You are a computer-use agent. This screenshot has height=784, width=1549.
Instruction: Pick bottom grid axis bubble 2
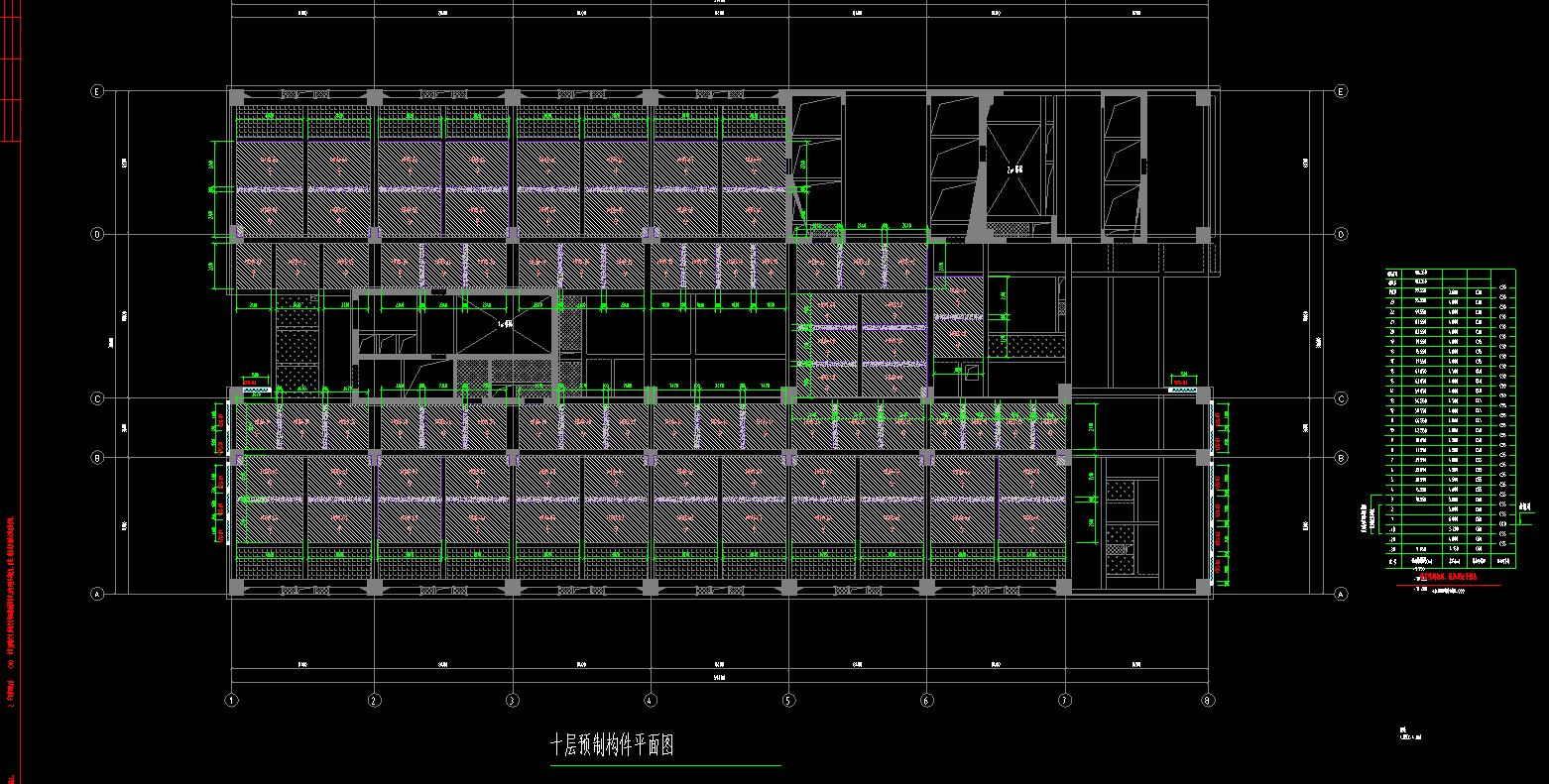click(374, 700)
